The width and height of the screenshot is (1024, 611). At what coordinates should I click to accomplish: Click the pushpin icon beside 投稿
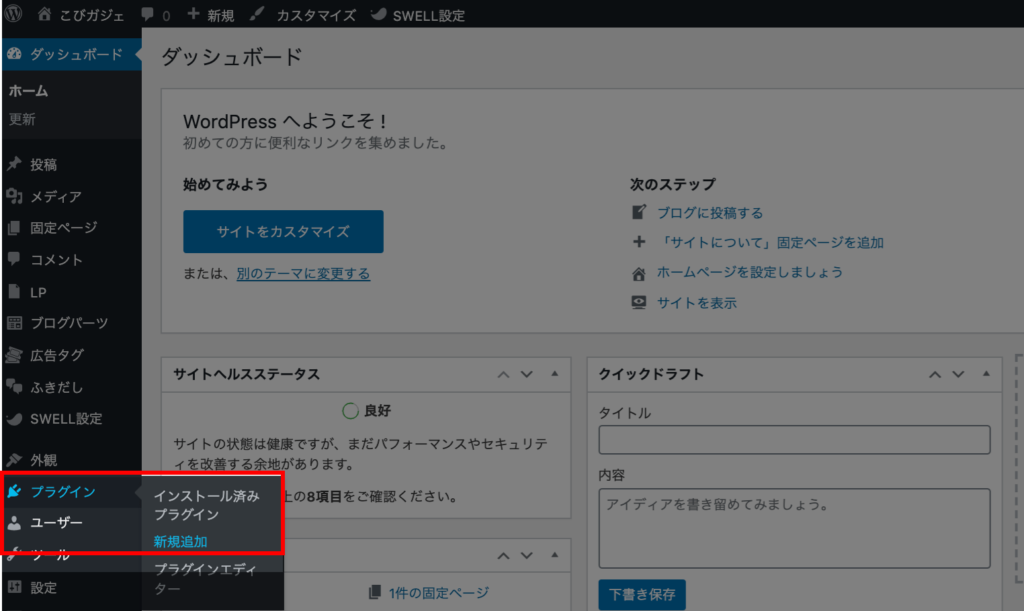pos(14,164)
